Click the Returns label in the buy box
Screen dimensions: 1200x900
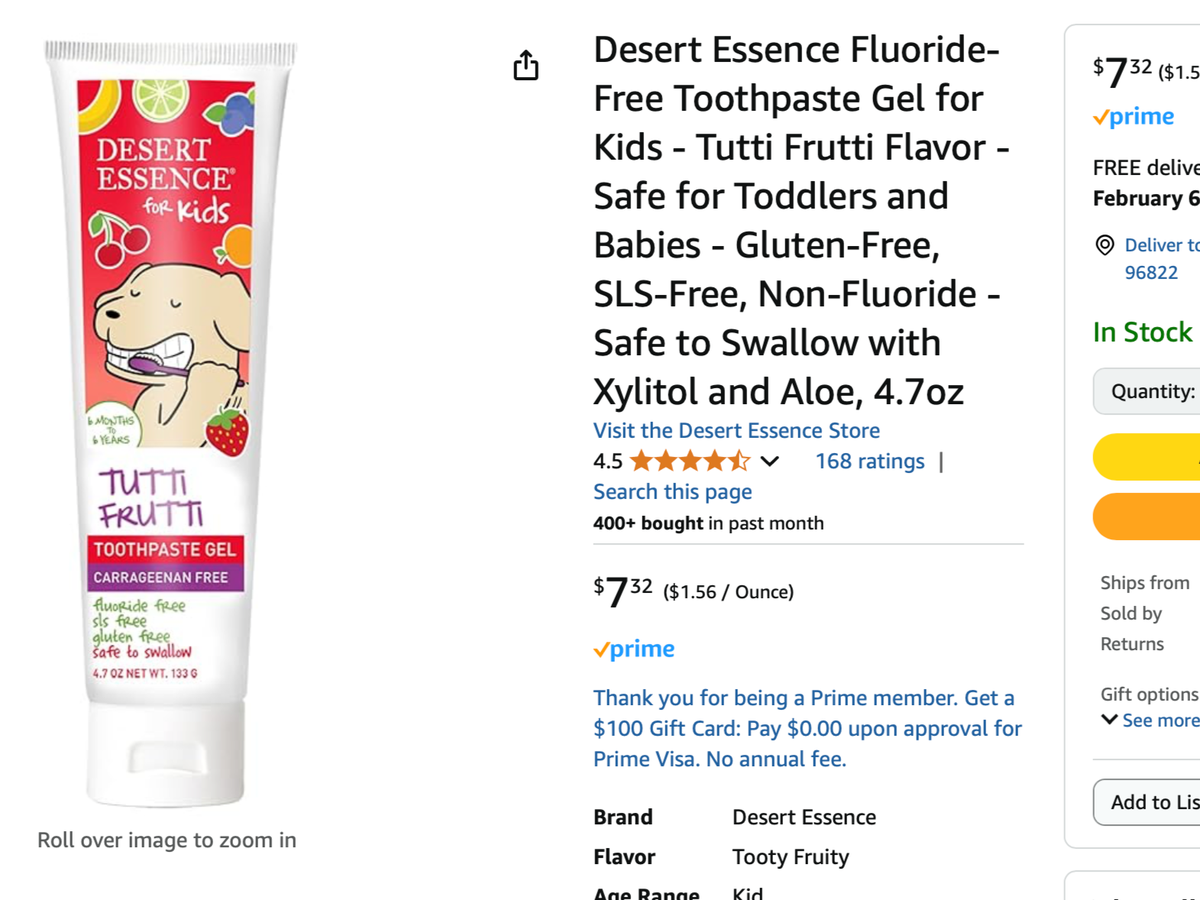point(1132,644)
